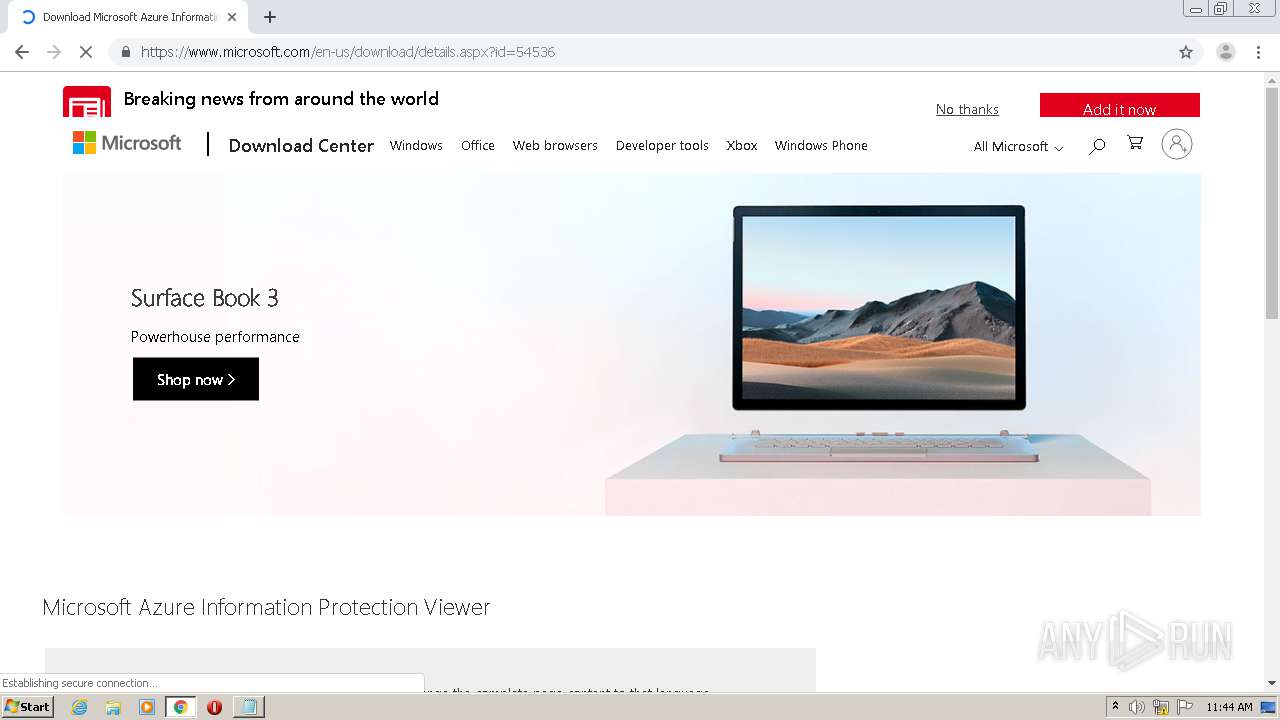Viewport: 1280px width, 720px height.
Task: Open Internet Explorer from taskbar
Action: [x=79, y=707]
